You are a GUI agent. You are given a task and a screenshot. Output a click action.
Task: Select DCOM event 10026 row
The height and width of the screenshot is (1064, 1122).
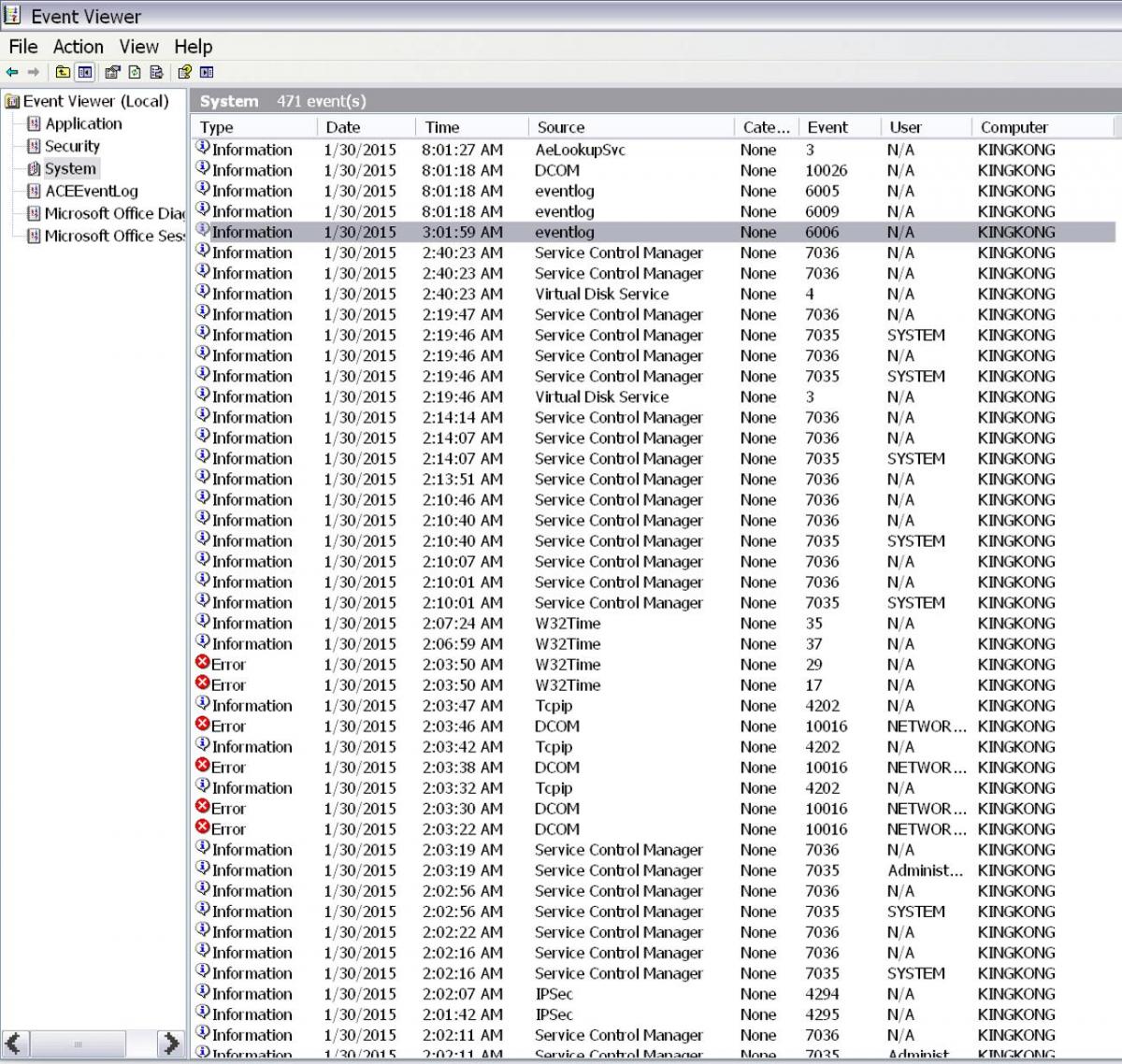point(654,170)
